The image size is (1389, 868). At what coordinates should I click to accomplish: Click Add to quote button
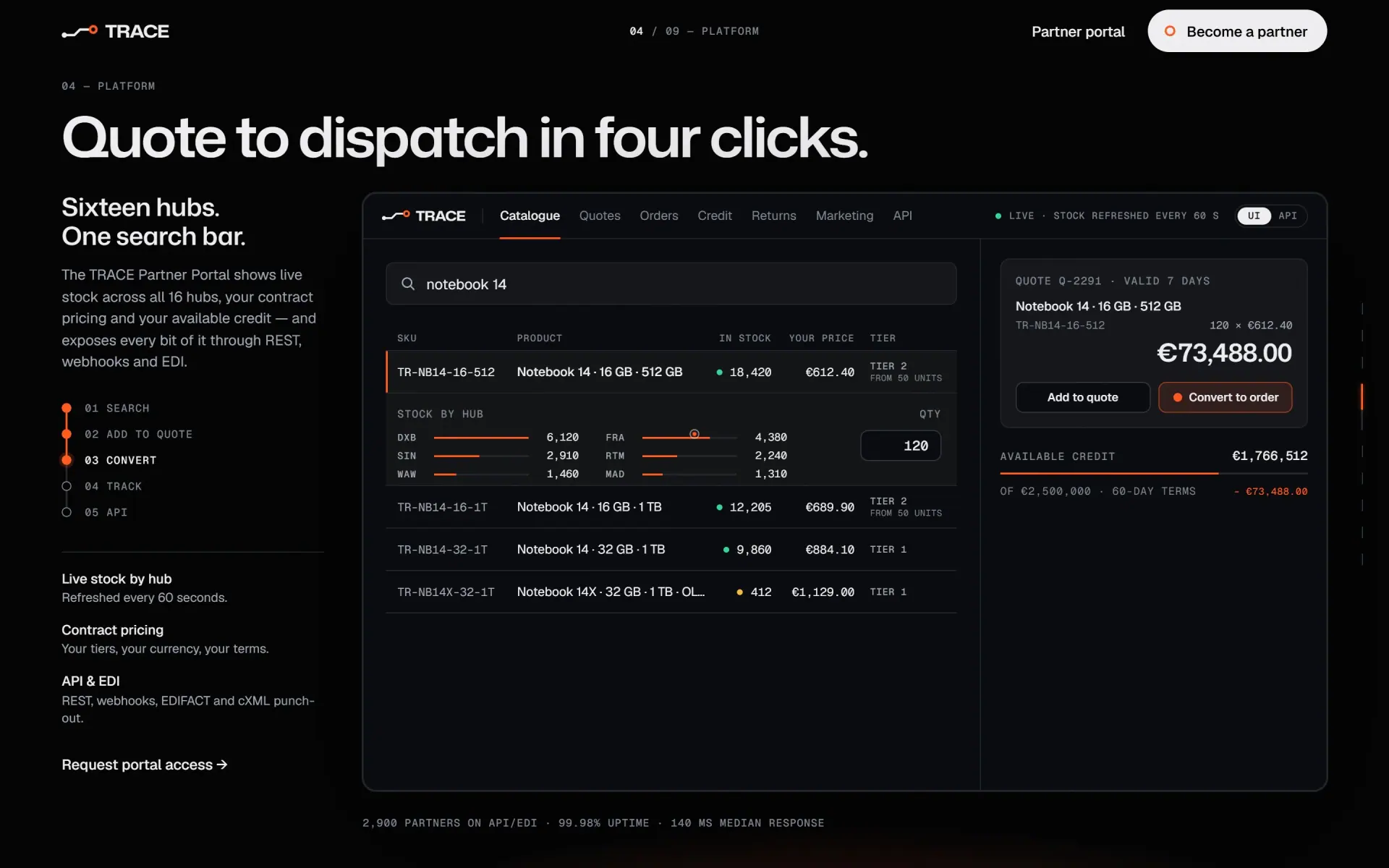click(1082, 397)
